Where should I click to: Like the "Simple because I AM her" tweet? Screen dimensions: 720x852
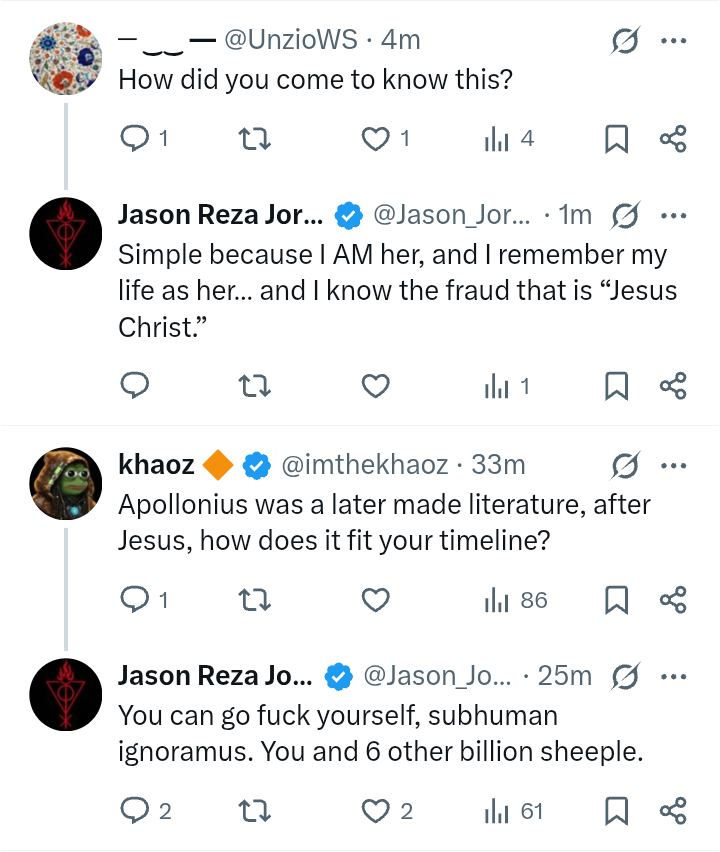tap(374, 385)
